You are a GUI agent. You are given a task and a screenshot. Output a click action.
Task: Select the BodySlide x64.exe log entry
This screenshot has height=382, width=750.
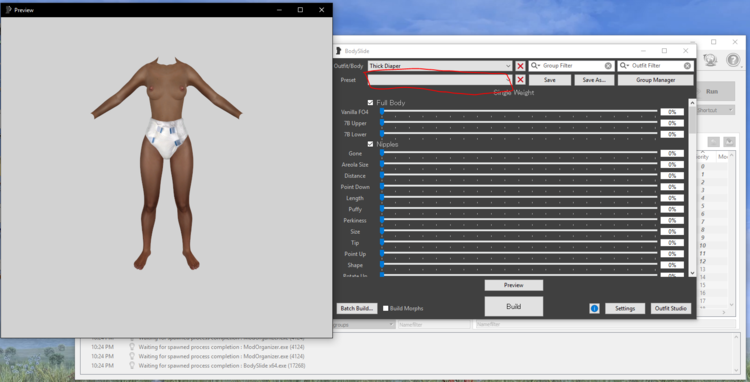click(221, 366)
